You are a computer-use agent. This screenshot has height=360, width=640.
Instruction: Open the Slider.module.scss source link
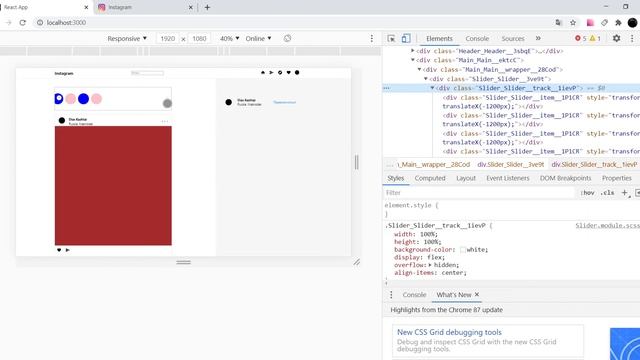click(x=608, y=225)
